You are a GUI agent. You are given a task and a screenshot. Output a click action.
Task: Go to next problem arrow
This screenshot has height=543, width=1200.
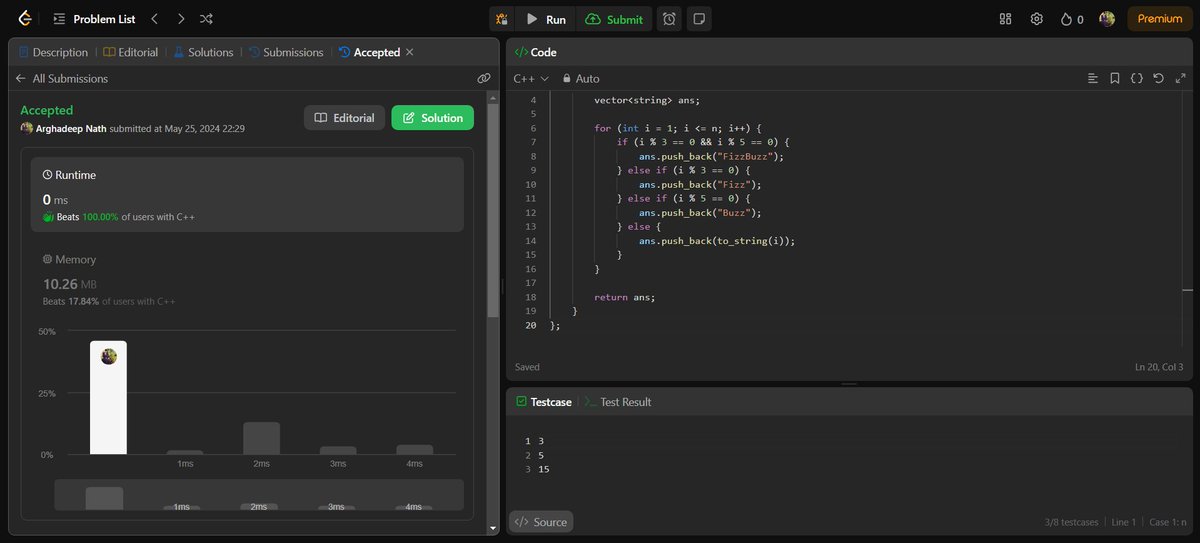(180, 18)
